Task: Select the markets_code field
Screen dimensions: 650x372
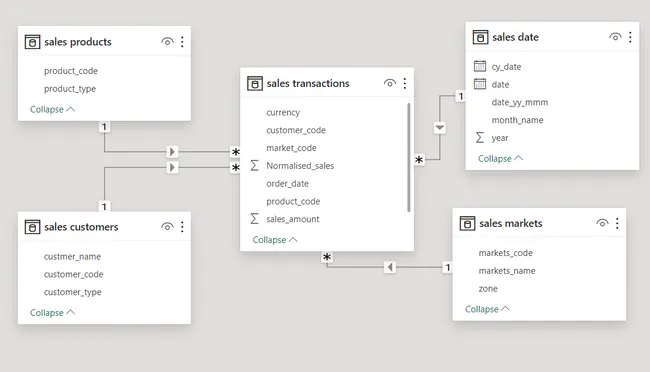Action: click(x=506, y=253)
